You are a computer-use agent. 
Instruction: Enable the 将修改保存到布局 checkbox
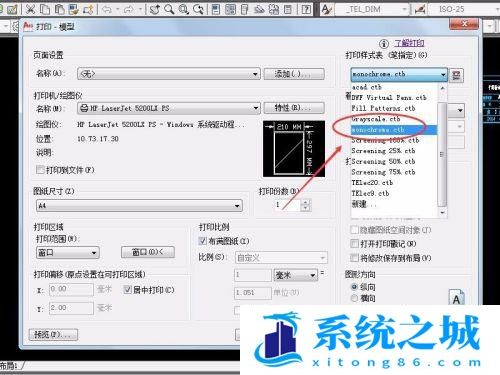click(x=354, y=258)
